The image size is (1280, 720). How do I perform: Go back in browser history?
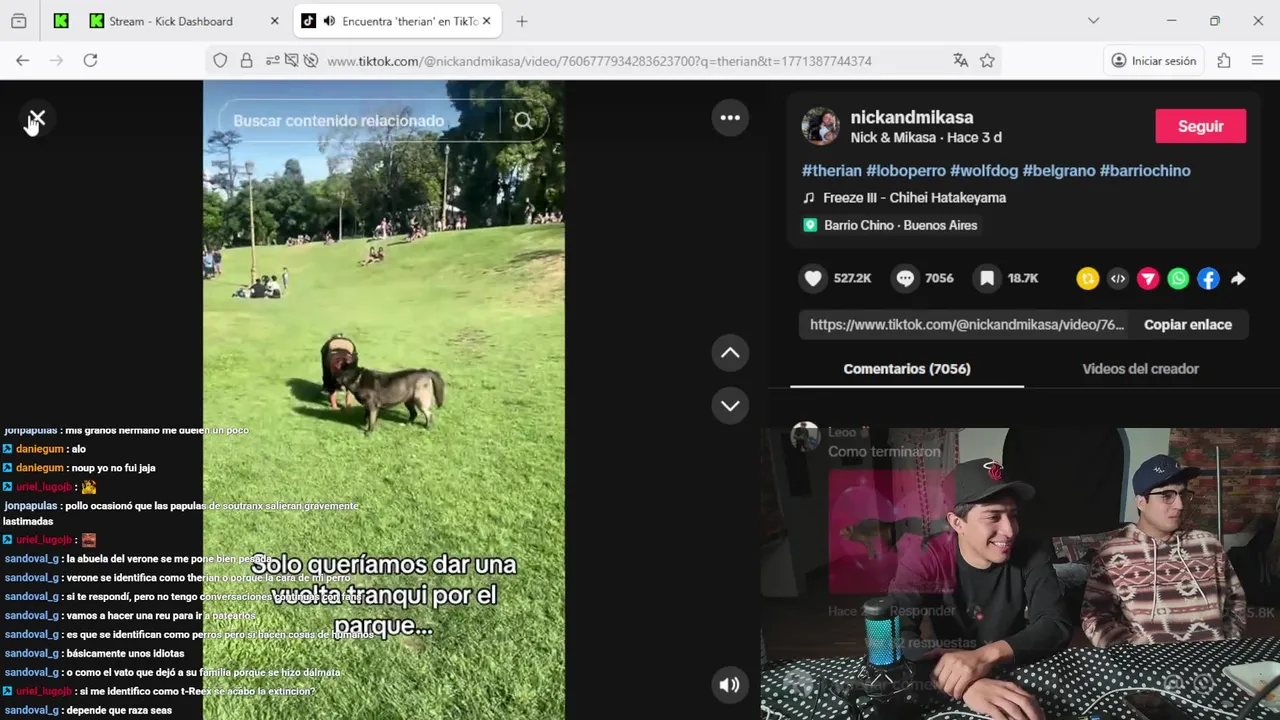[22, 61]
